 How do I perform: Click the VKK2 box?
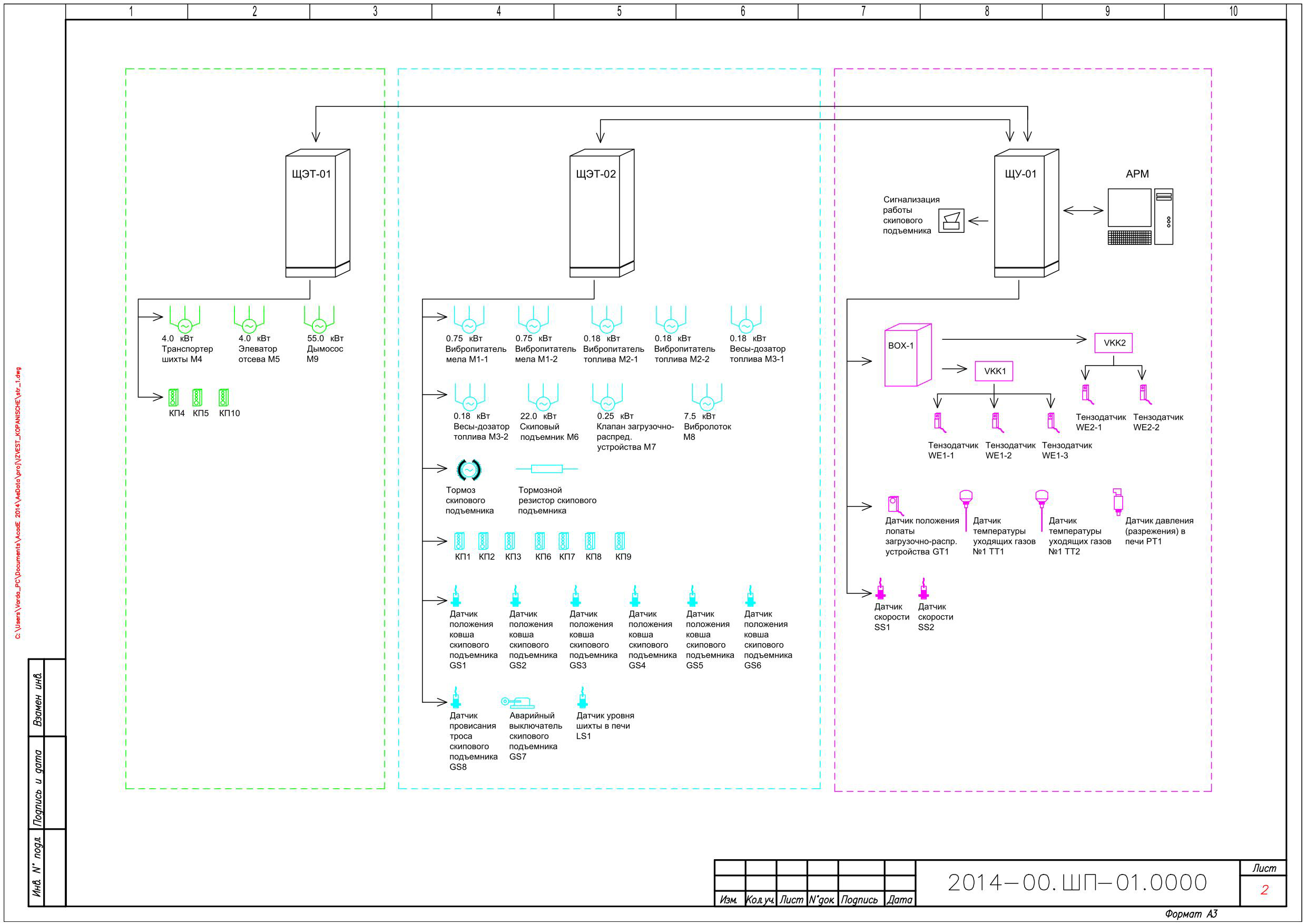1114,343
